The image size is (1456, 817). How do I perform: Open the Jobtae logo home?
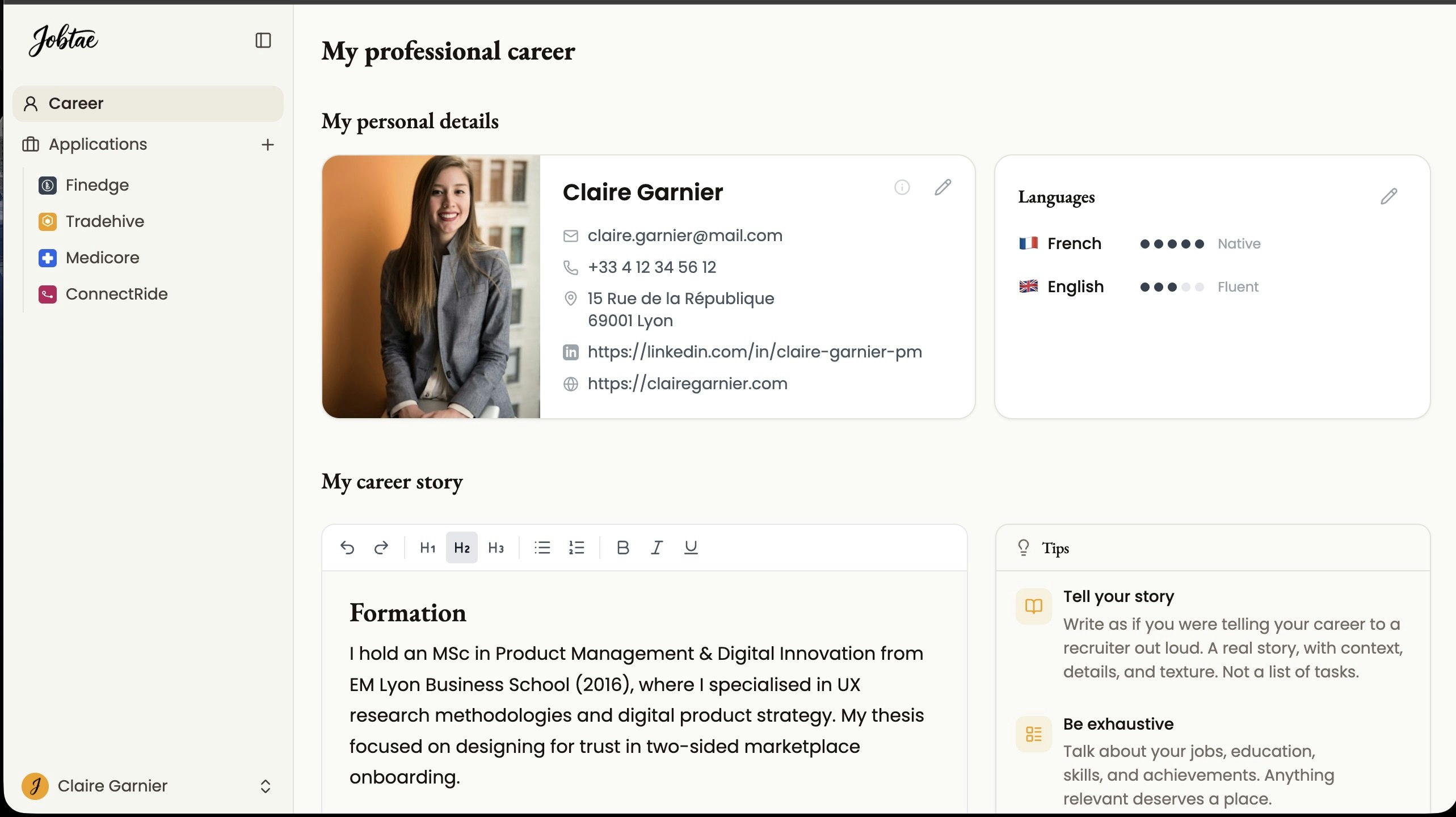pyautogui.click(x=63, y=40)
